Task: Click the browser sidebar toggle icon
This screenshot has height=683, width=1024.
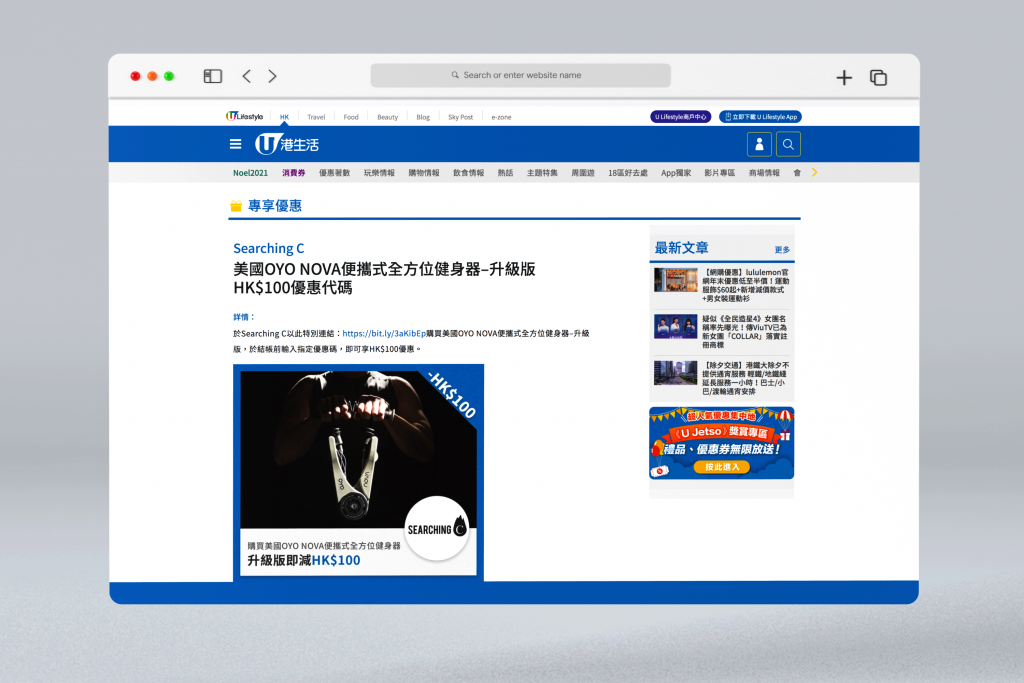Action: pos(213,76)
